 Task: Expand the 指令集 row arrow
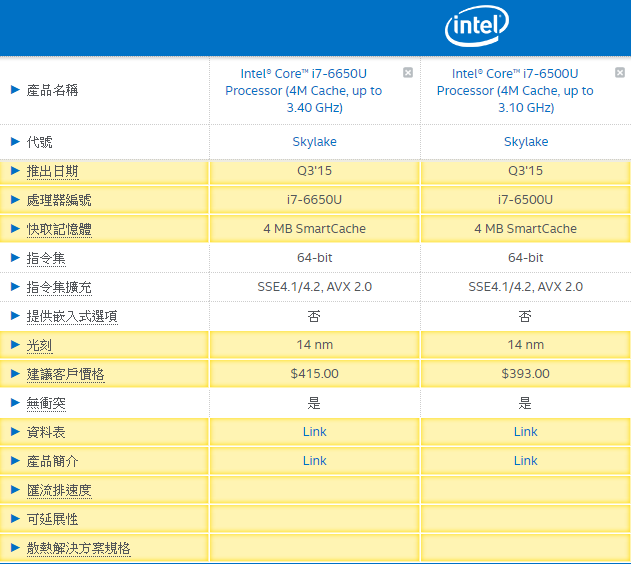point(15,257)
